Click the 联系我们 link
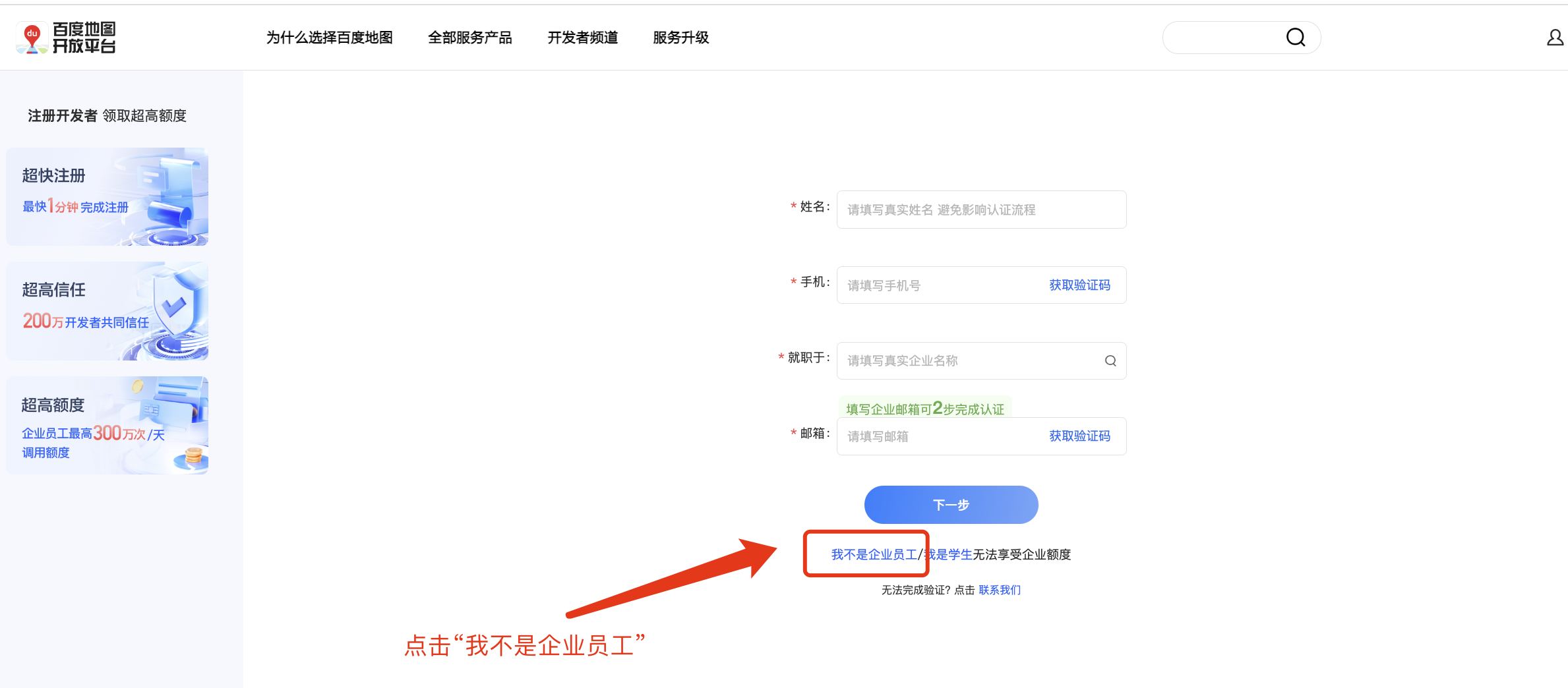Image resolution: width=1568 pixels, height=688 pixels. 999,590
